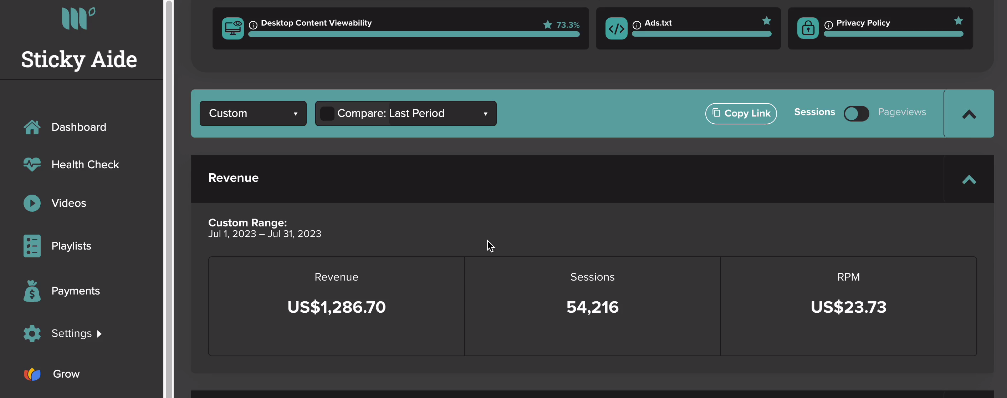Select the Pageviews label
The image size is (1007, 398).
902,112
